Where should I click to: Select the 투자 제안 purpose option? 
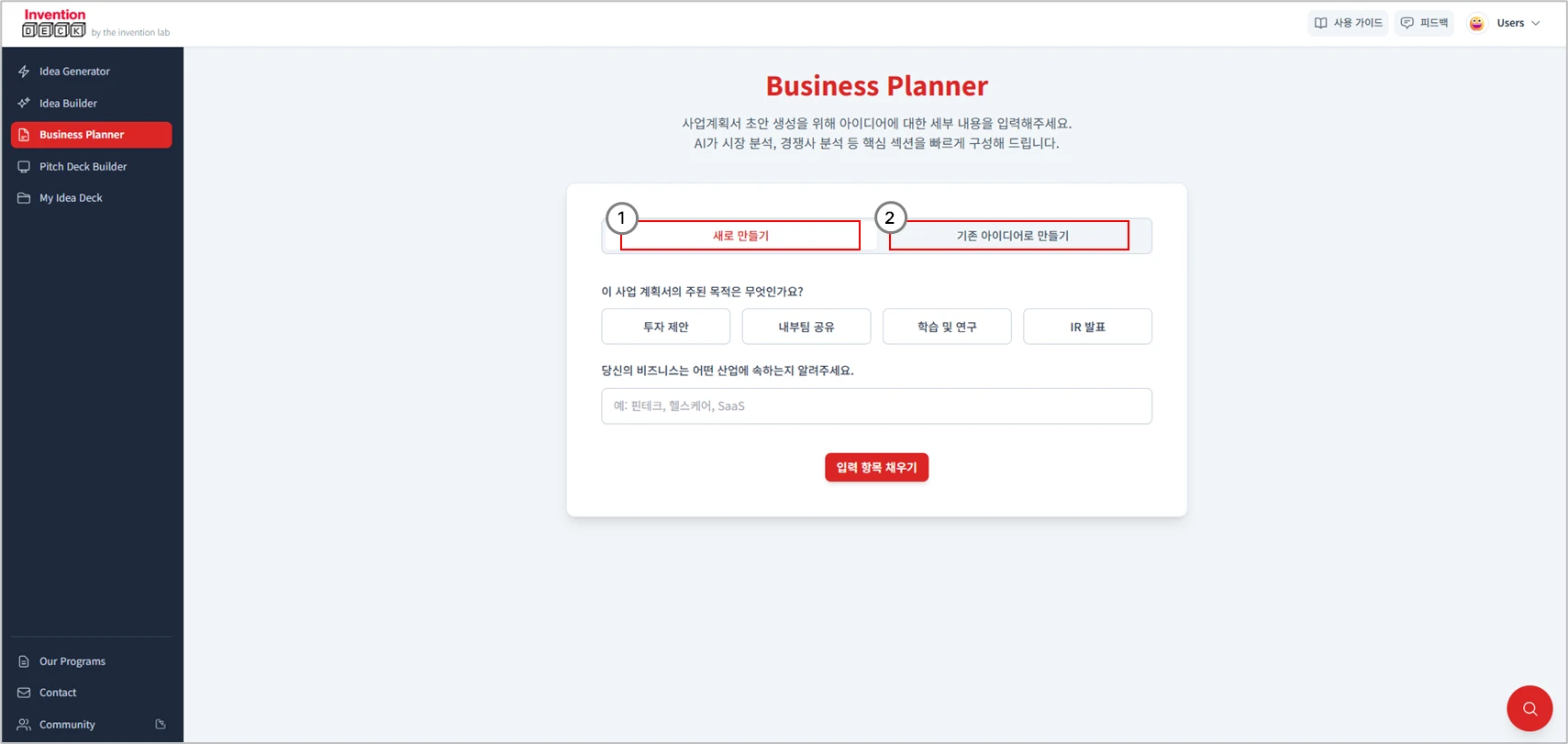click(665, 327)
